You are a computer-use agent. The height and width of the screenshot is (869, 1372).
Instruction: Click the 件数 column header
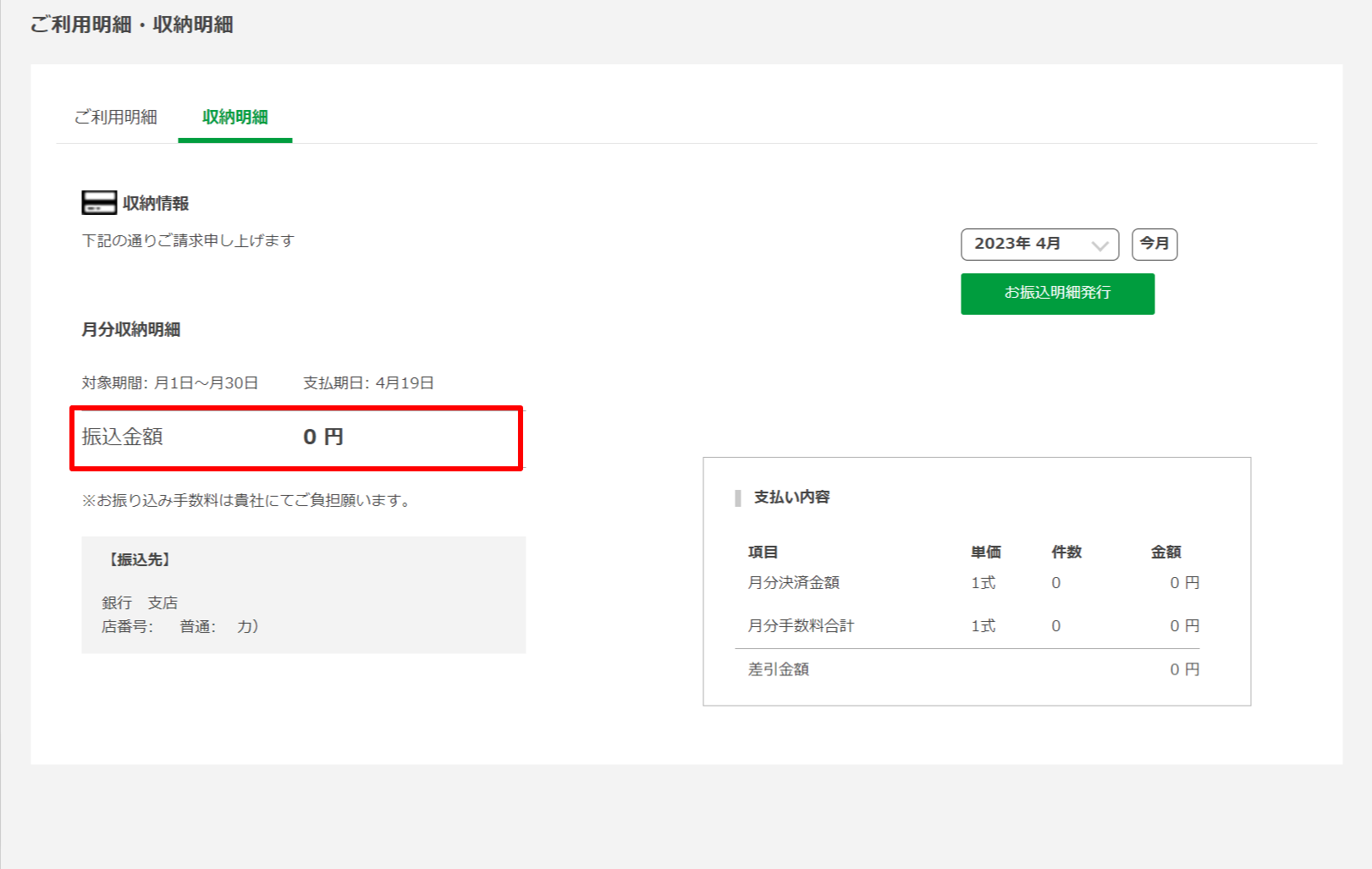point(1066,552)
